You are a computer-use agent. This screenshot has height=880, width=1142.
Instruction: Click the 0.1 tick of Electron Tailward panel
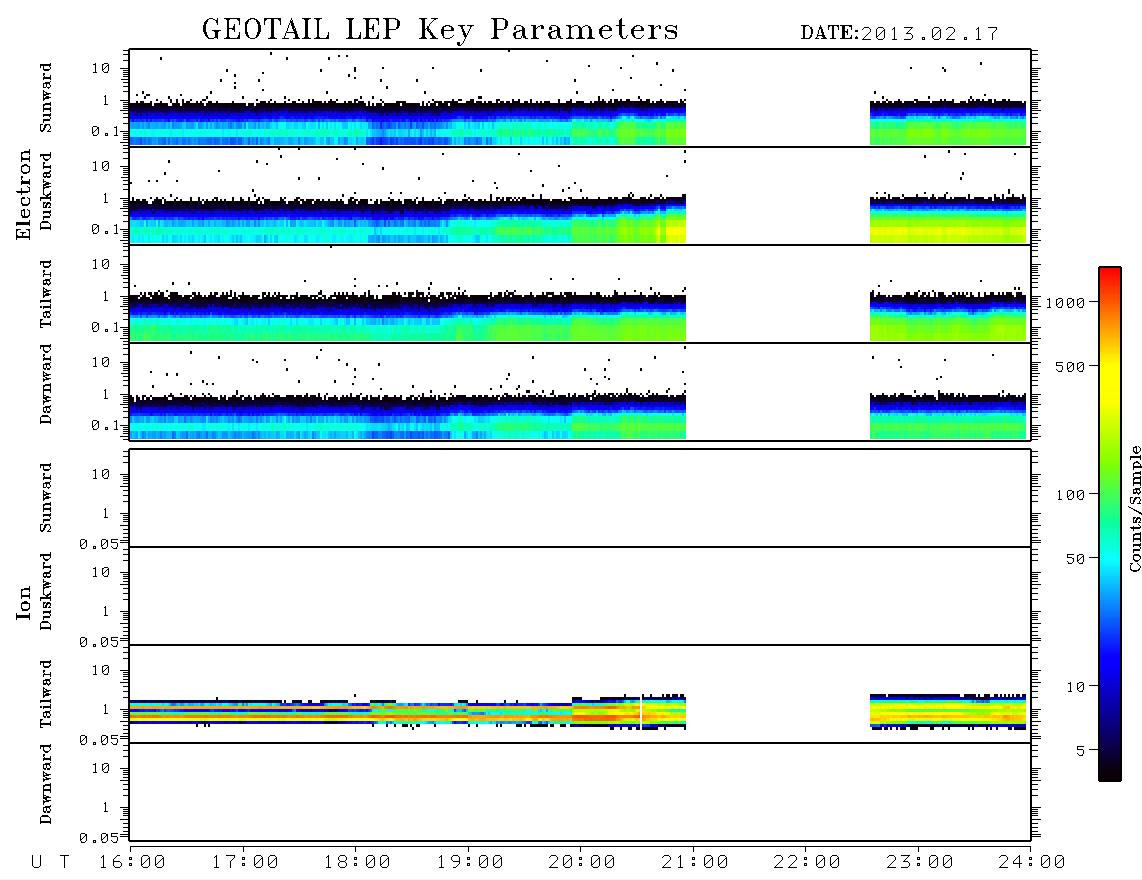(105, 328)
